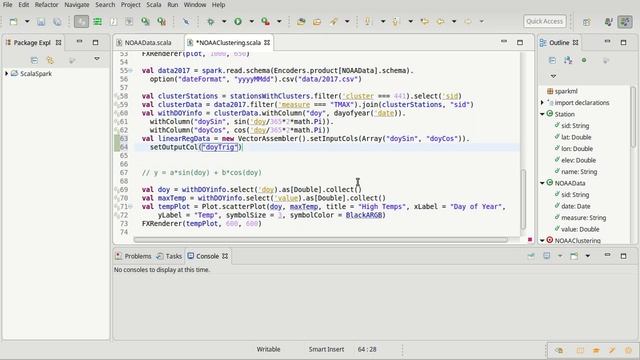Click the Open Type toolbar icon
640x360 pixels.
301,21
